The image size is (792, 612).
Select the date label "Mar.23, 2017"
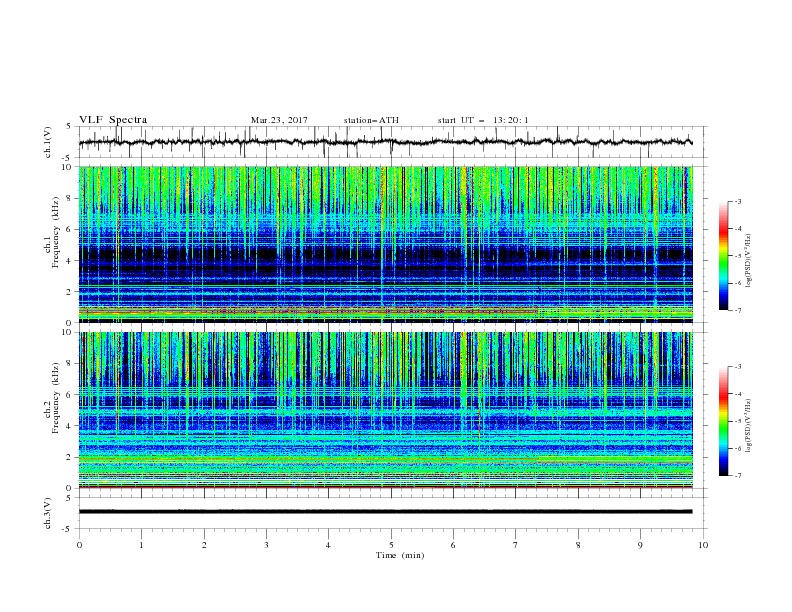279,120
